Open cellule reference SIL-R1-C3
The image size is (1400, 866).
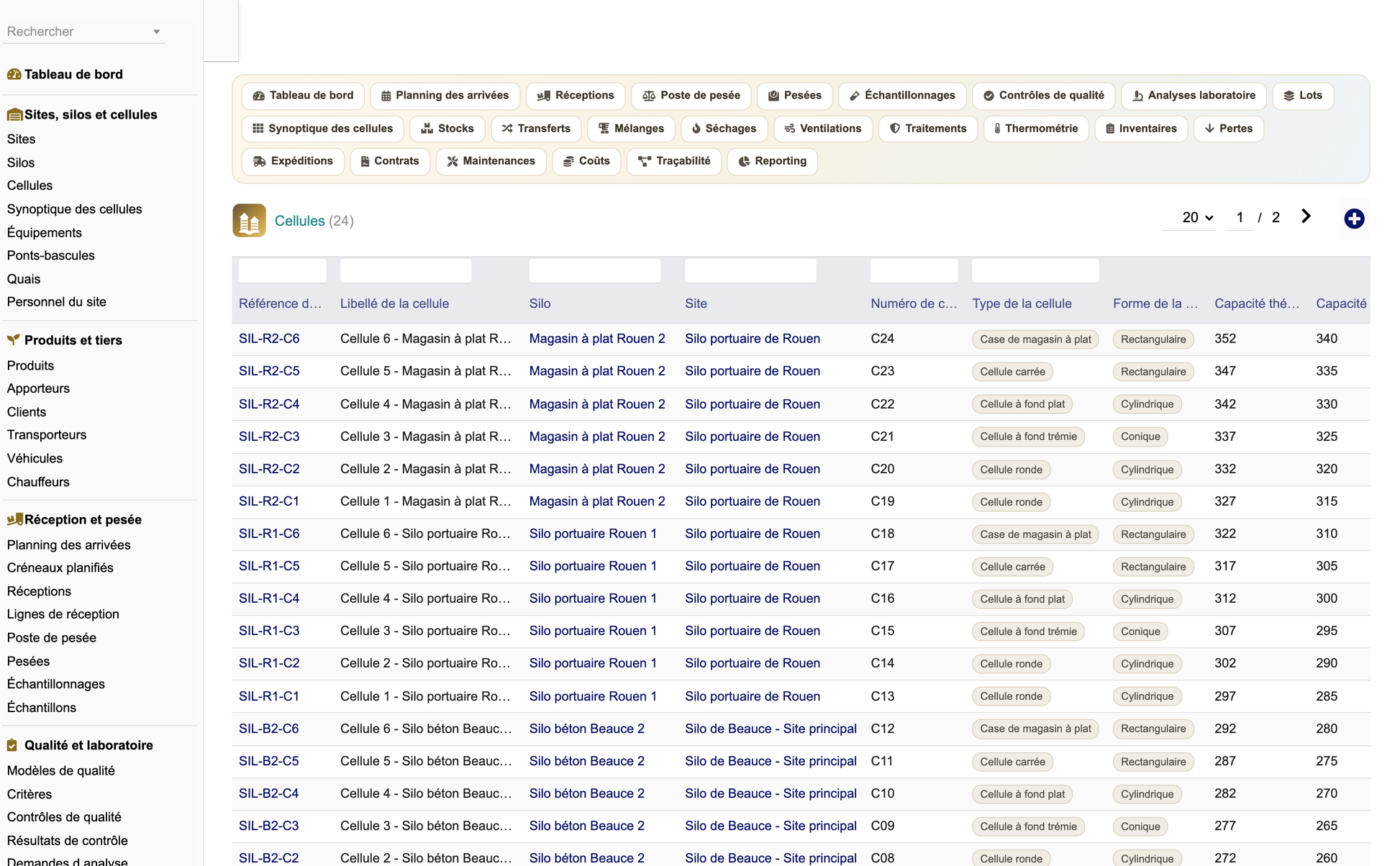coord(269,631)
